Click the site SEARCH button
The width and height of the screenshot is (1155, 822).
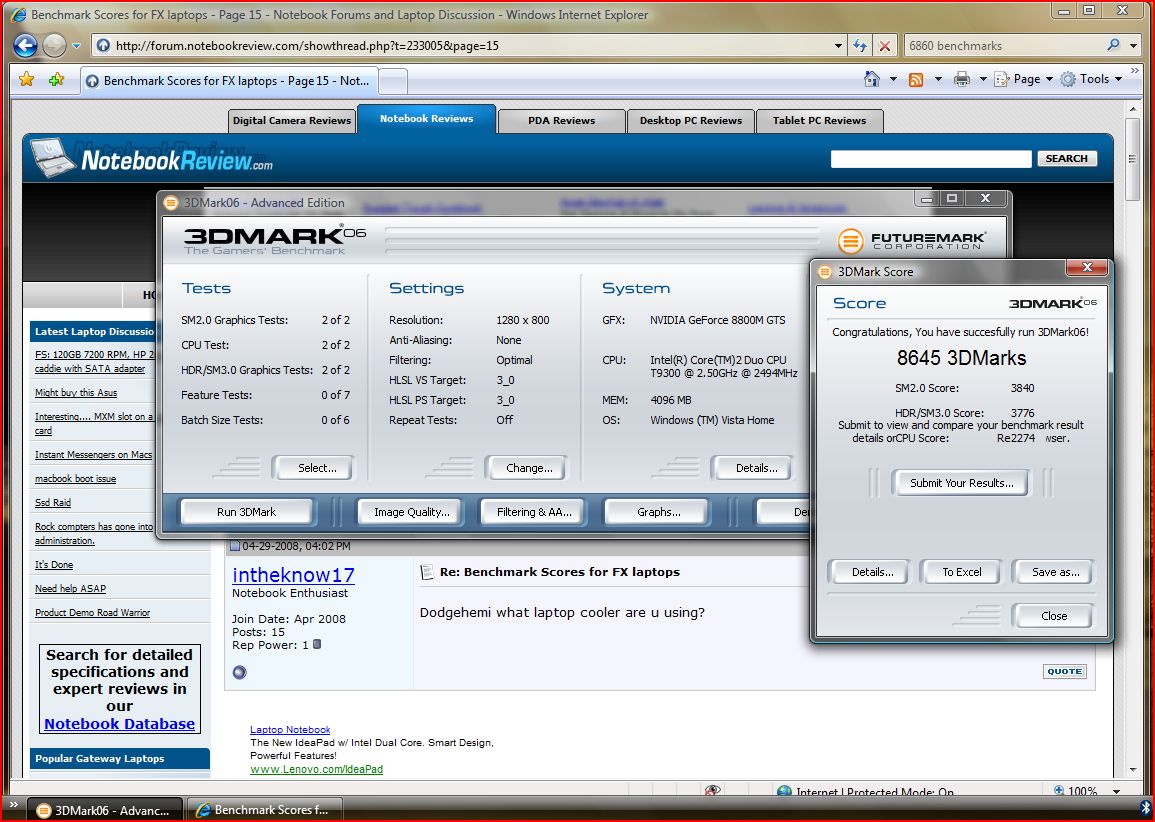click(x=1067, y=158)
